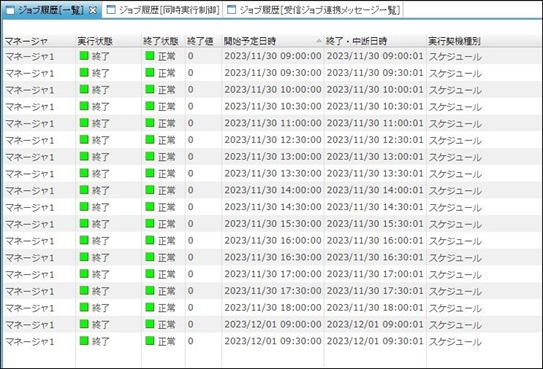
Task: Select end time 2023/11/30 18:00:01 cell
Action: click(x=375, y=308)
